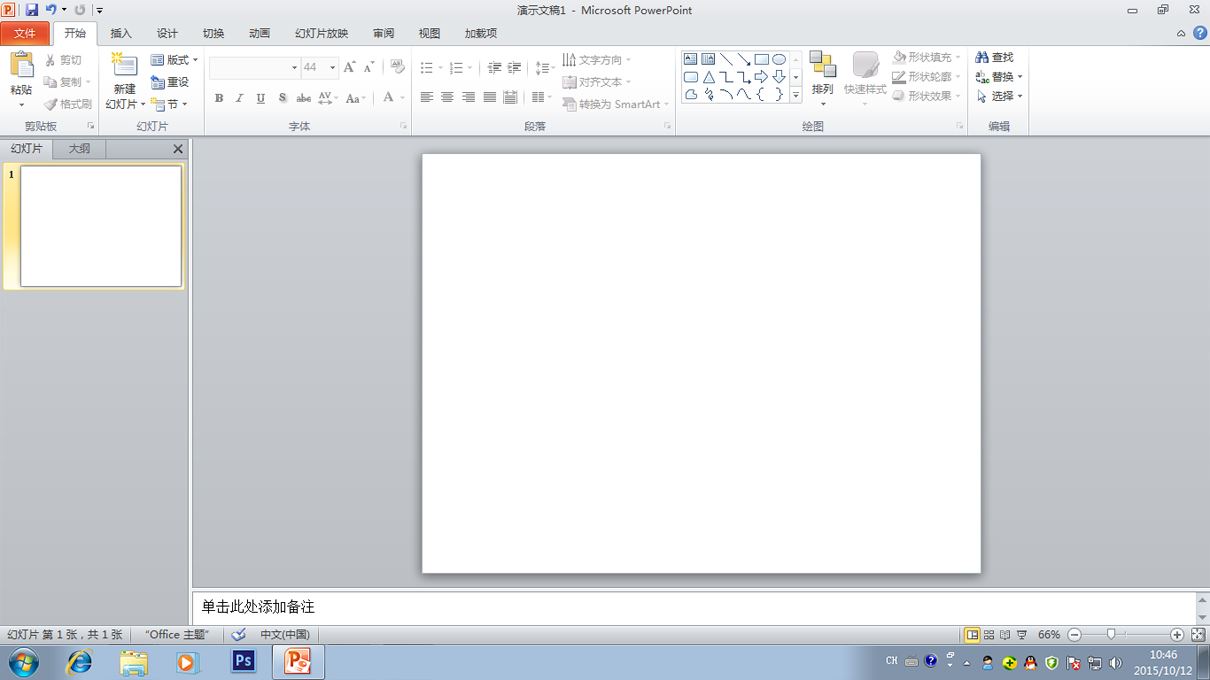The height and width of the screenshot is (680, 1210).
Task: Click the zoom slider handle
Action: pos(1111,634)
